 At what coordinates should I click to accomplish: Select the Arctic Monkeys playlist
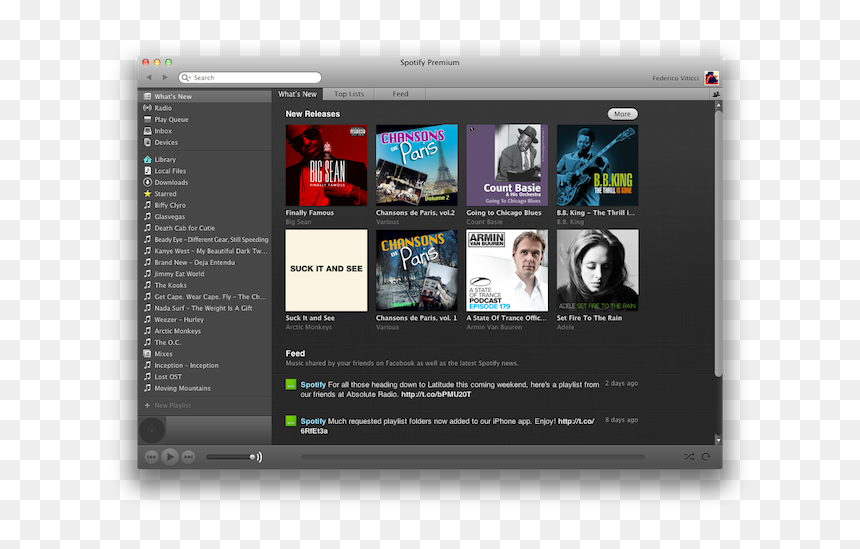205,331
